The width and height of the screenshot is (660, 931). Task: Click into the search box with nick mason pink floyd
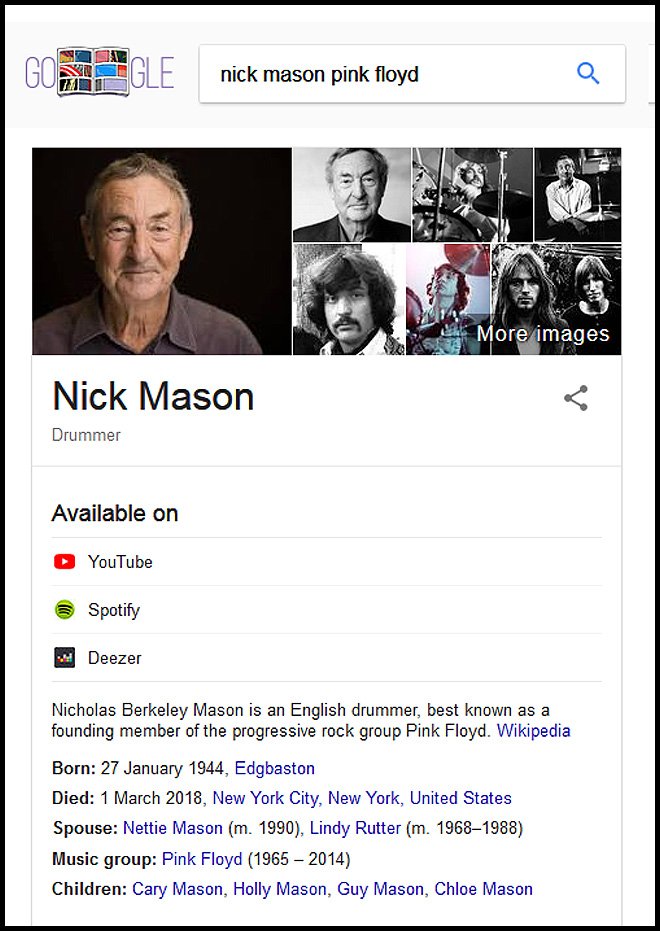[412, 74]
